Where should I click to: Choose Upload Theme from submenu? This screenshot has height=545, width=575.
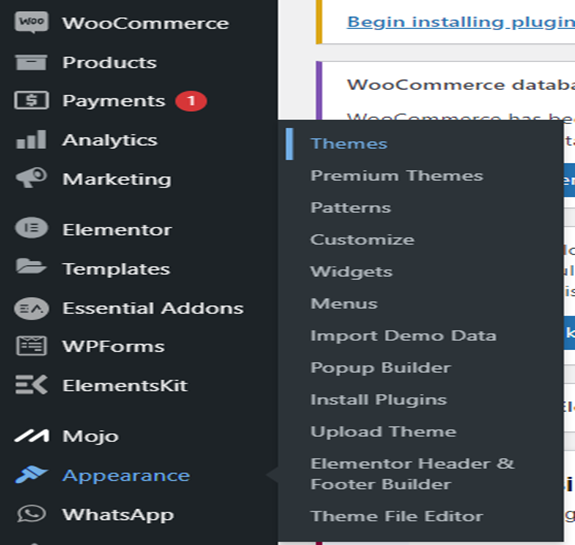[383, 432]
